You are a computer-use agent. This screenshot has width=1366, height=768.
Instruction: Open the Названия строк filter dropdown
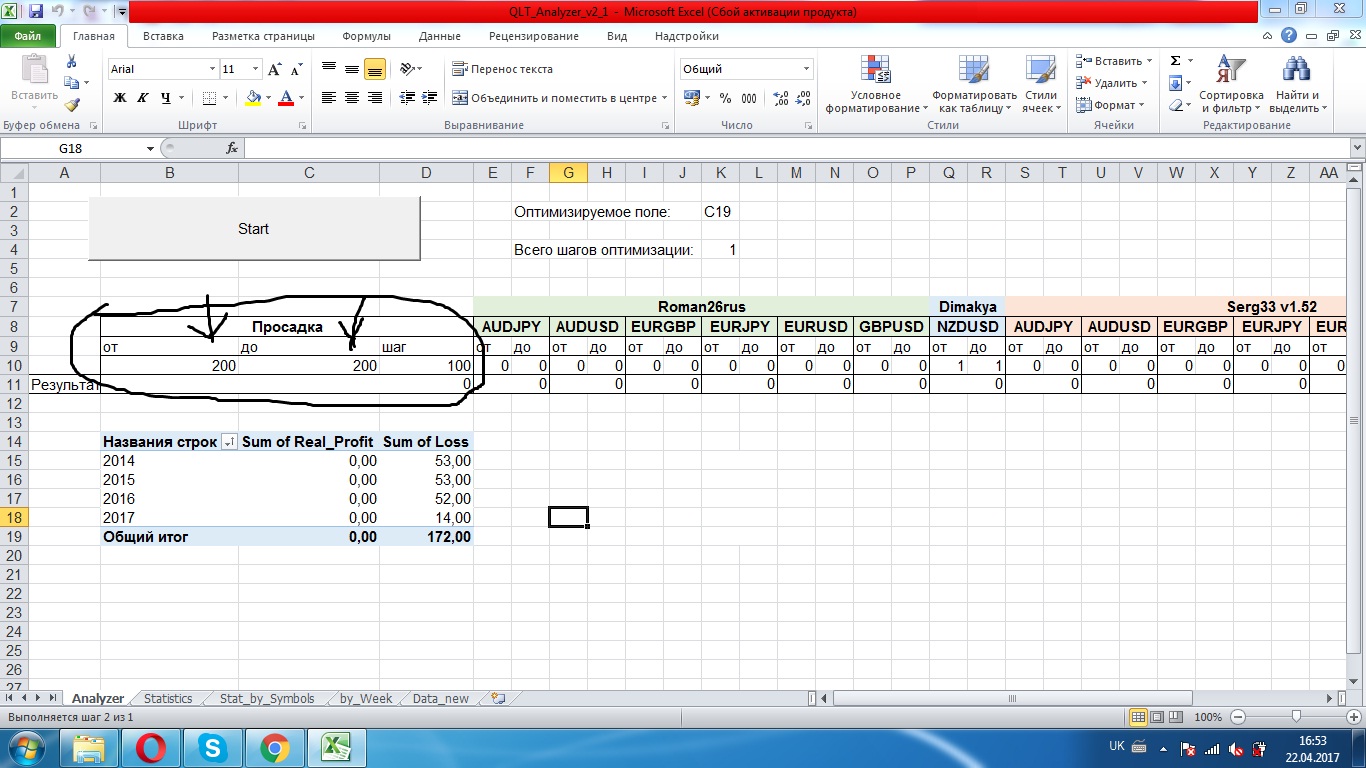click(x=229, y=442)
